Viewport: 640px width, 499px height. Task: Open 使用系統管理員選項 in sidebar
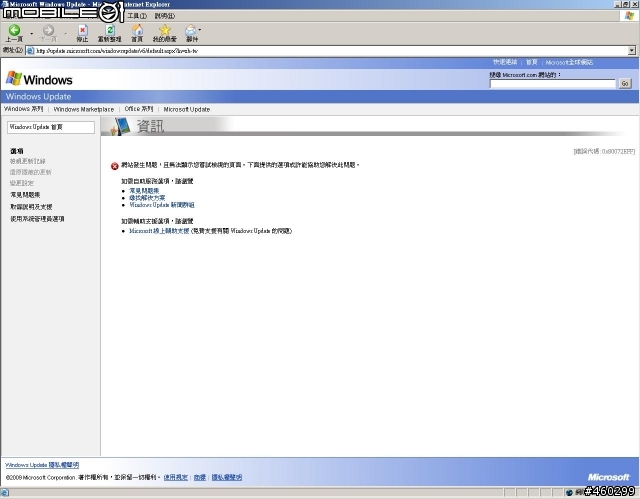[x=37, y=219]
